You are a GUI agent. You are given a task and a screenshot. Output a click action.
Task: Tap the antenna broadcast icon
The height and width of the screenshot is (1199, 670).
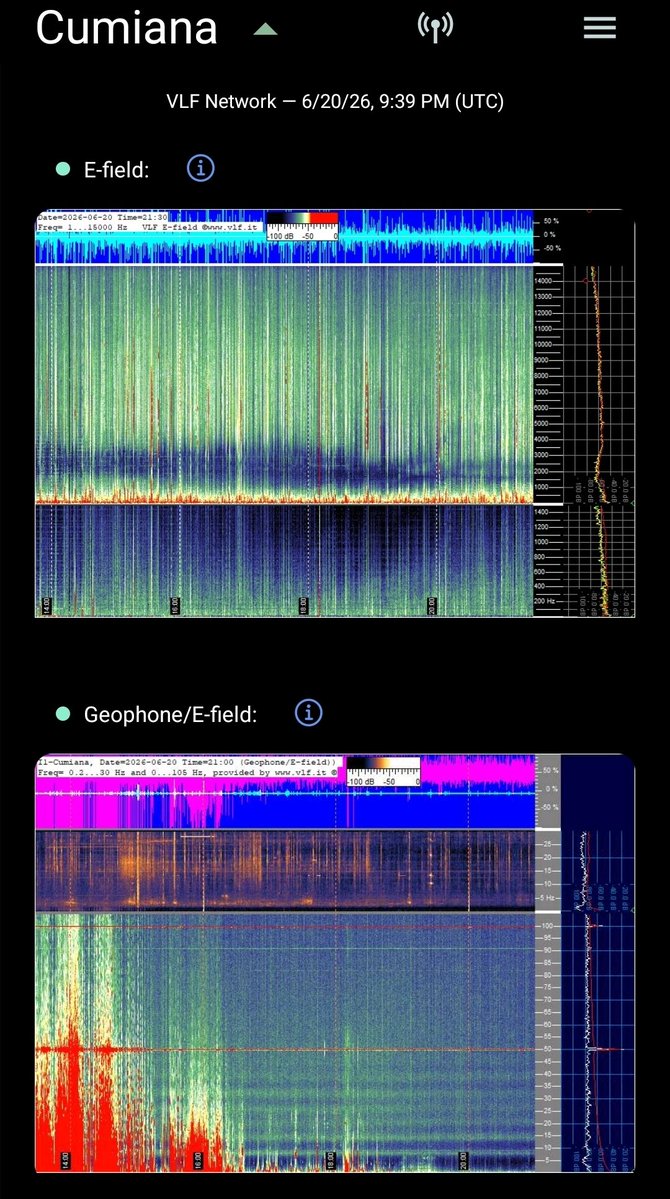(435, 28)
